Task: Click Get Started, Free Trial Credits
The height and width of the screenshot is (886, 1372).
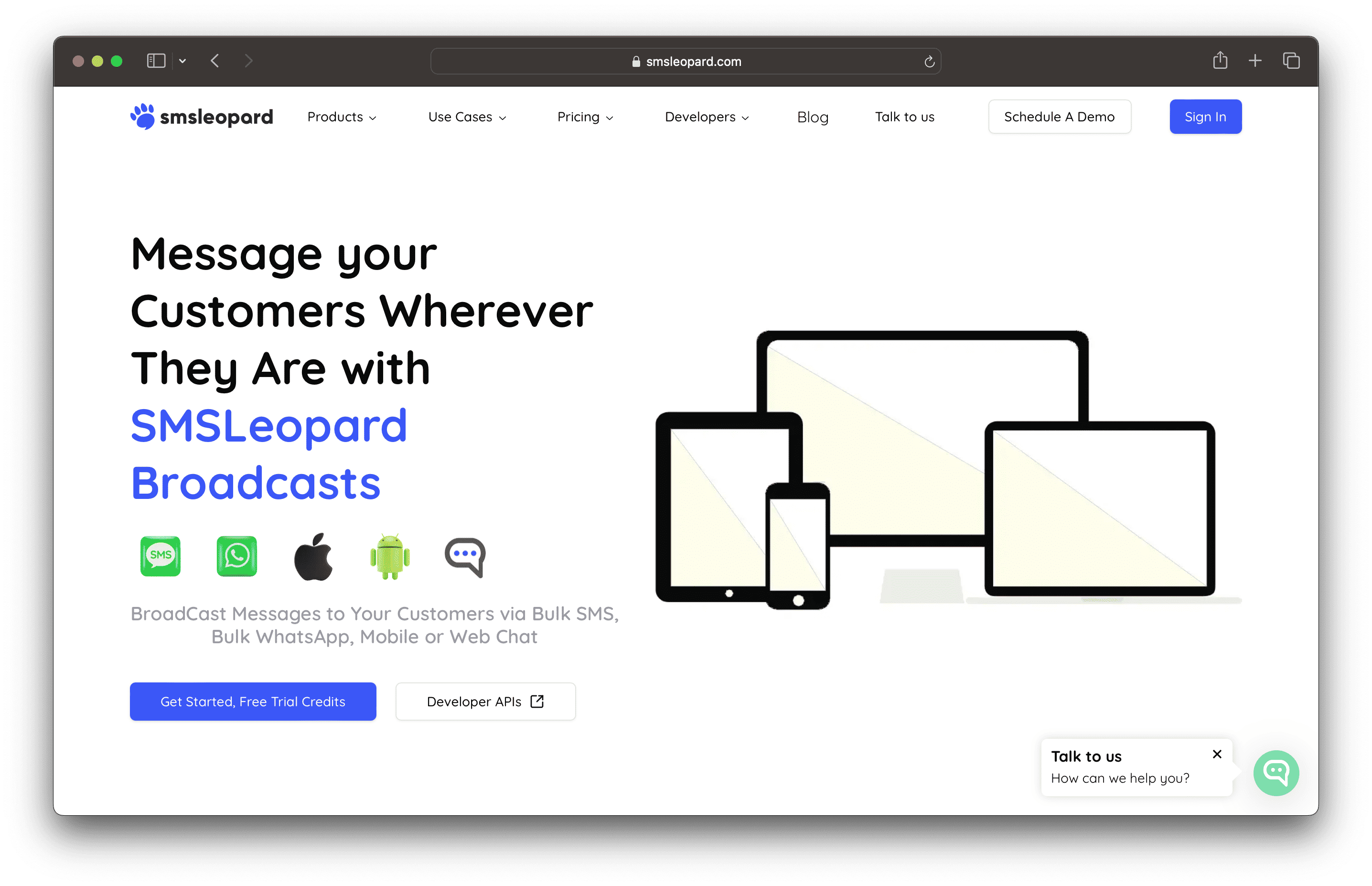Action: pos(253,702)
